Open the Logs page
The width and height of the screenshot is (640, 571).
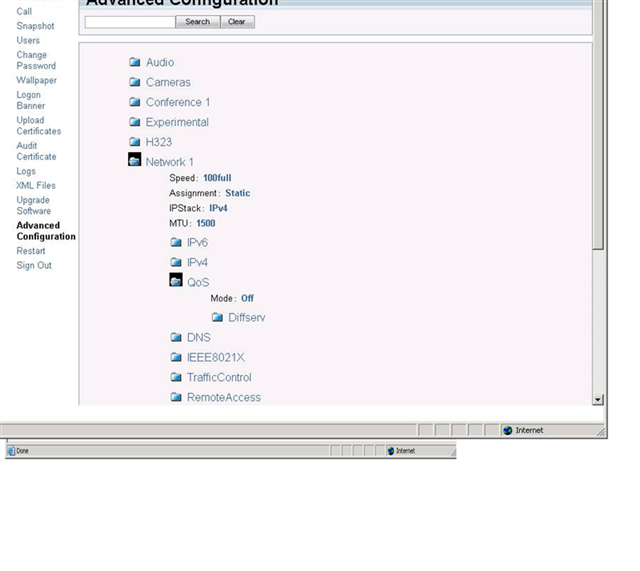[26, 171]
